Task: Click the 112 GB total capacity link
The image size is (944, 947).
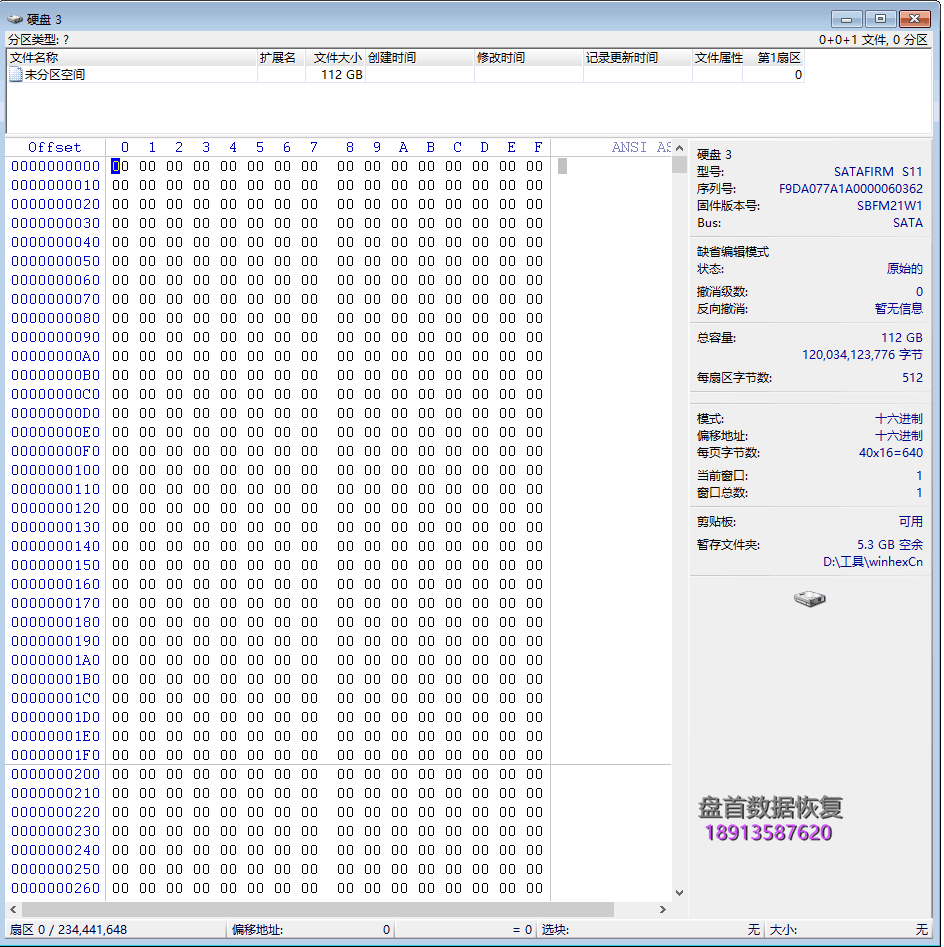Action: (902, 337)
